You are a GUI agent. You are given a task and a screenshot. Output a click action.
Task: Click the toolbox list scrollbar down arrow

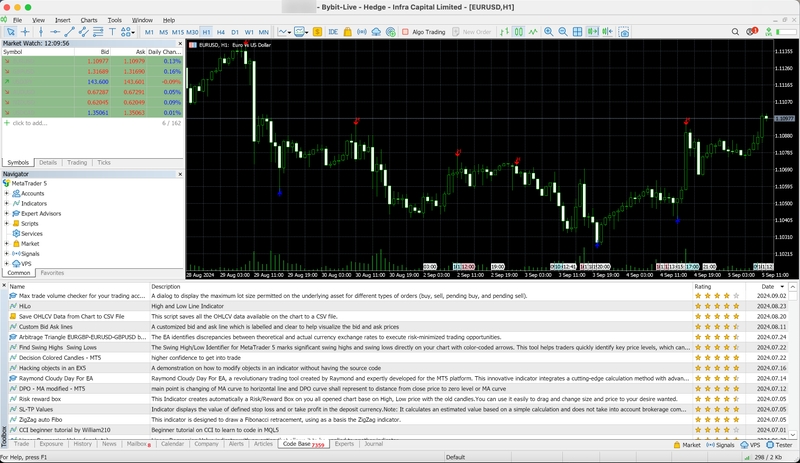coord(792,434)
